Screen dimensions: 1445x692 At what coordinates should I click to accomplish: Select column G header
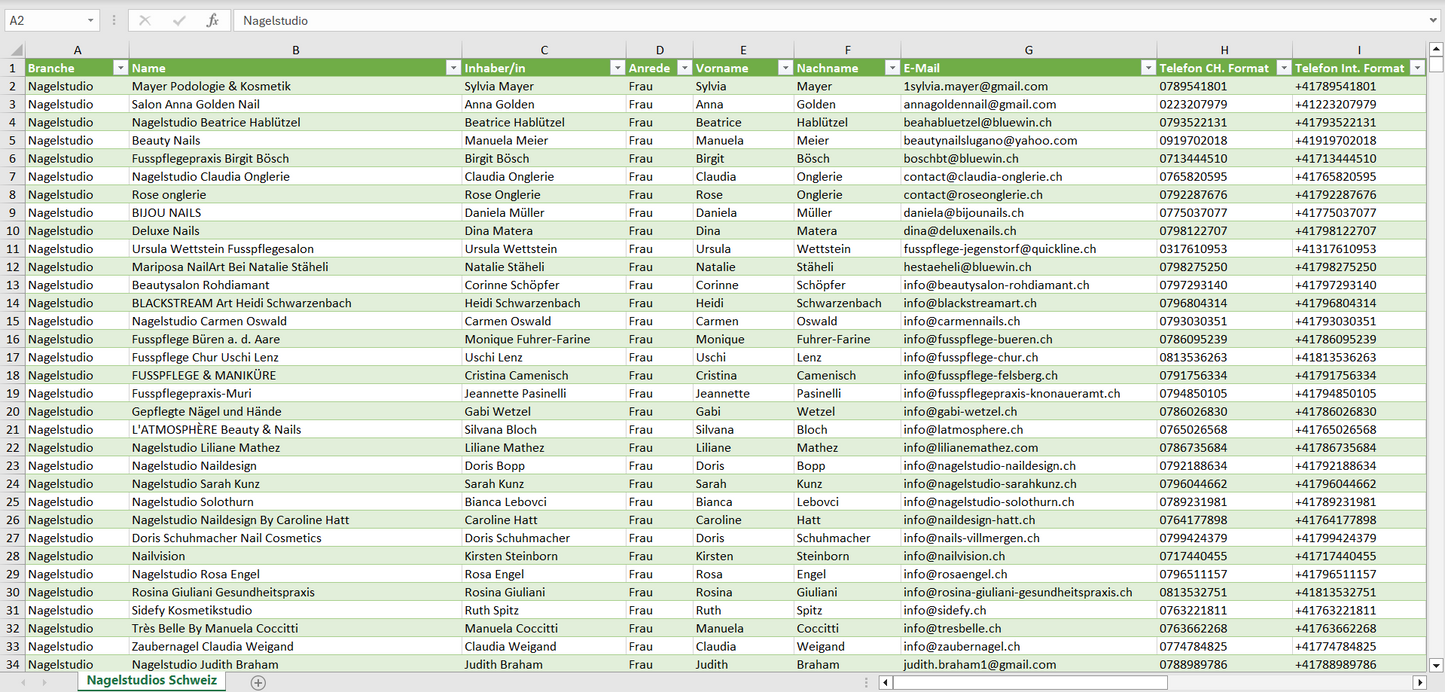pyautogui.click(x=1028, y=50)
